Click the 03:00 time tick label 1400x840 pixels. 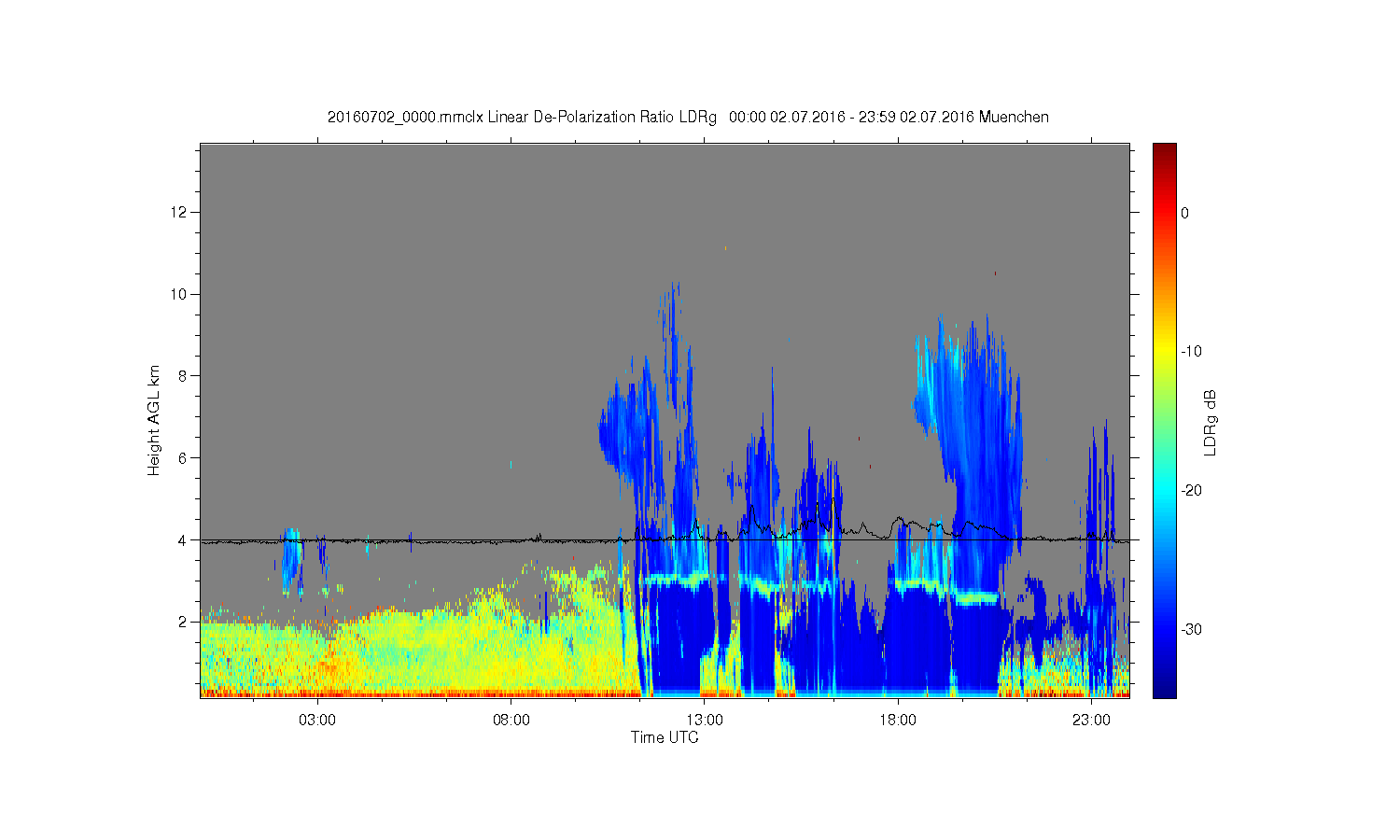pyautogui.click(x=317, y=721)
